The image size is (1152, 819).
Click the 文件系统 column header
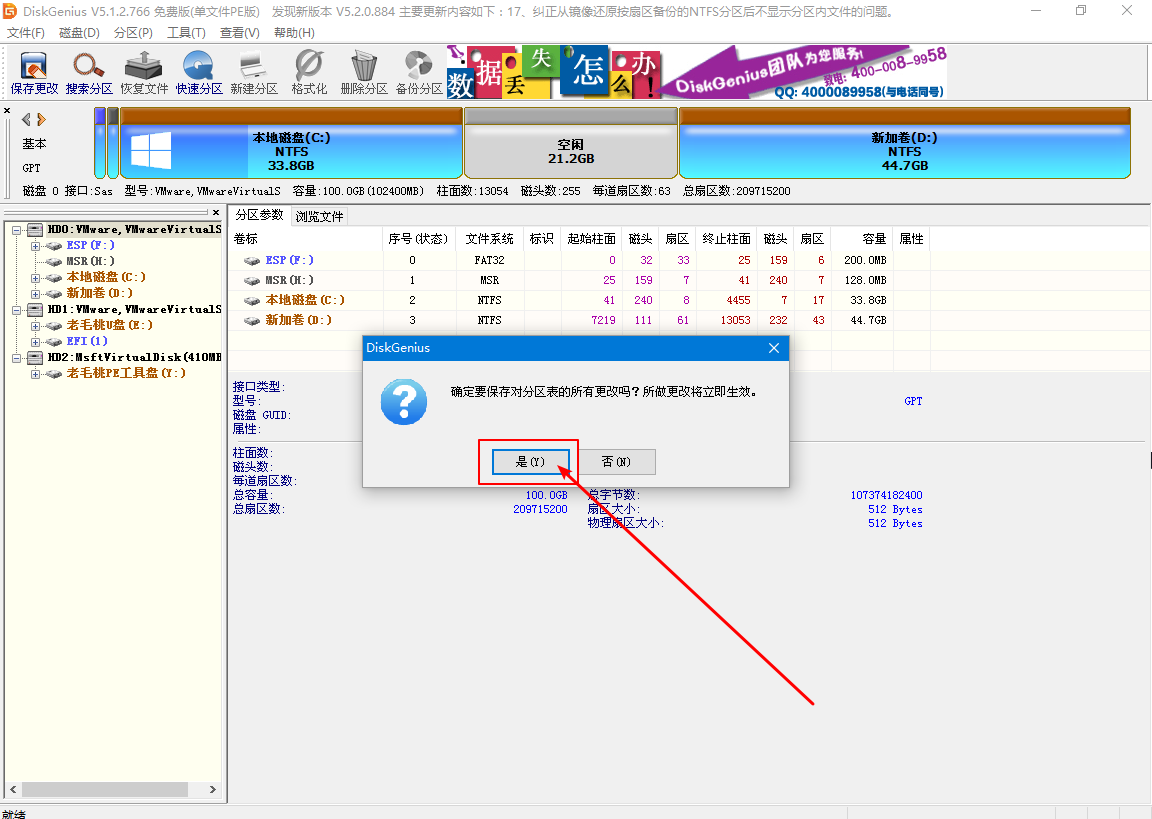pos(489,239)
